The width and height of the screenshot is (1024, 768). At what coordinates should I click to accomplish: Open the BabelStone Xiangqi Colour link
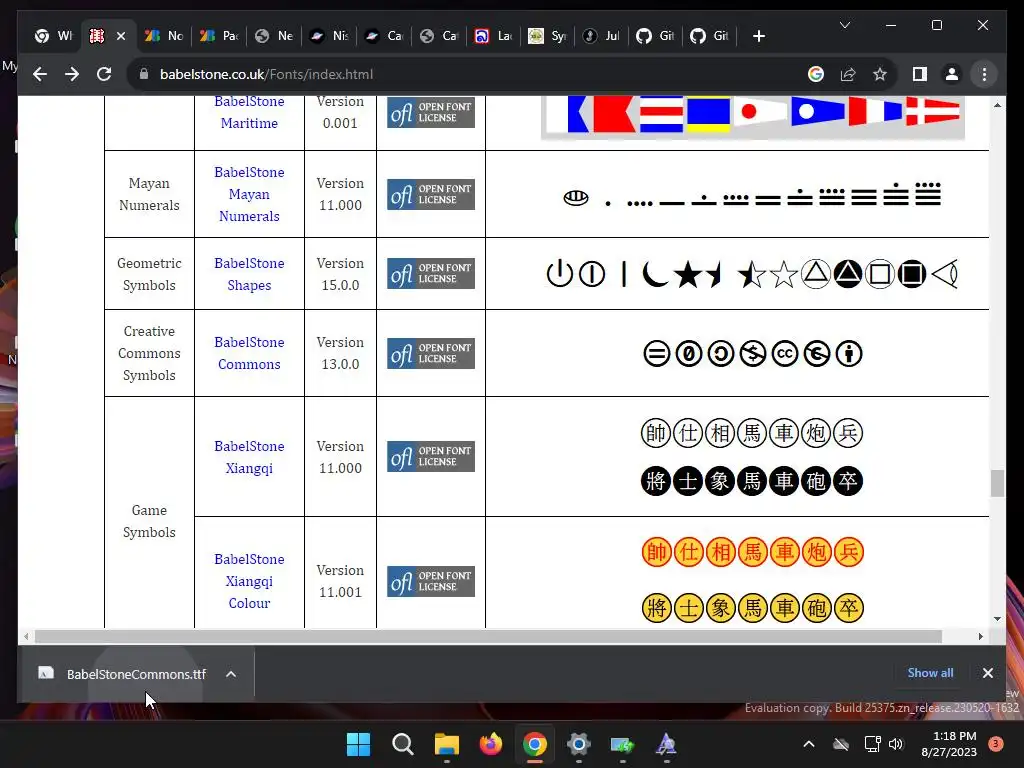249,581
